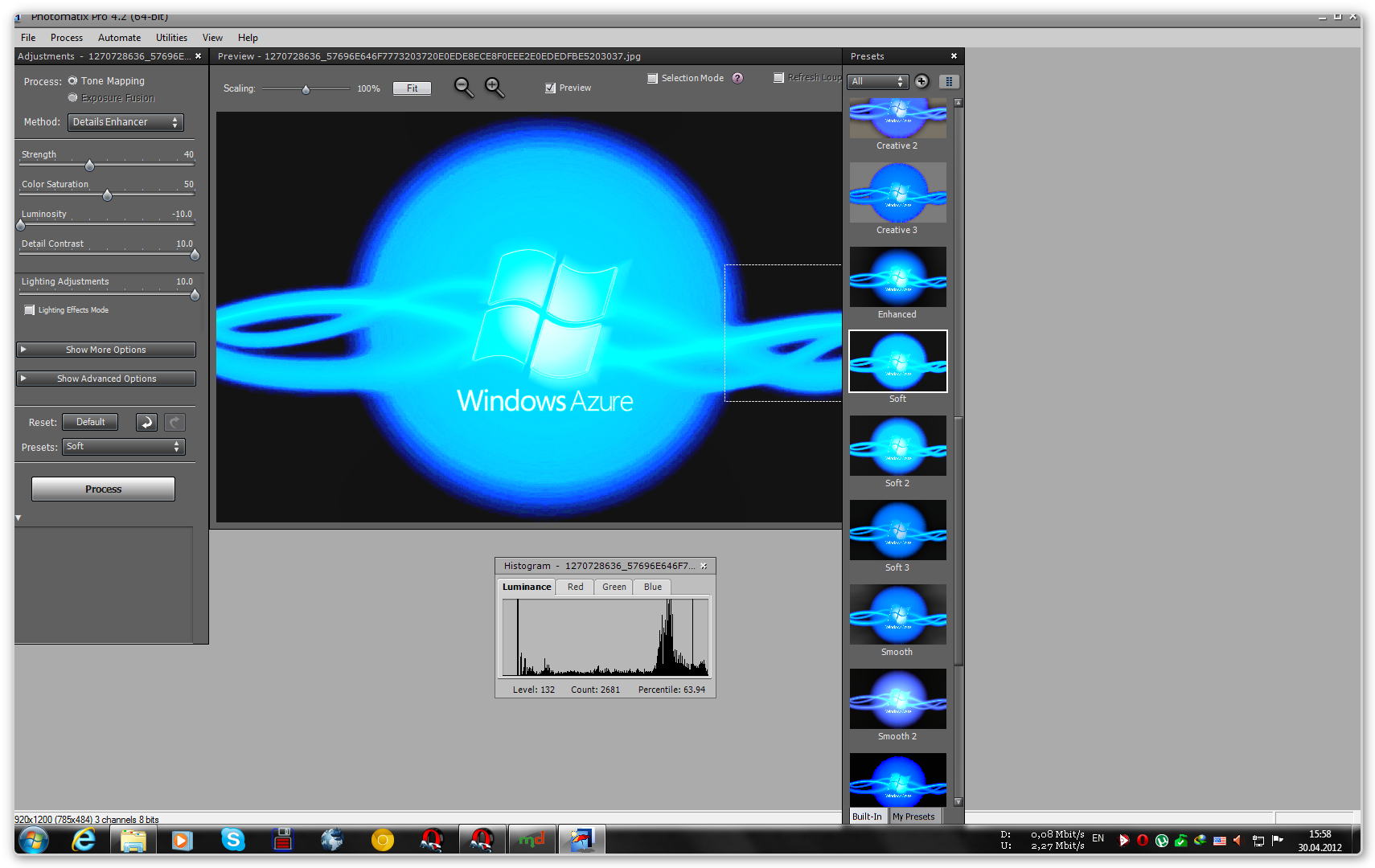The height and width of the screenshot is (868, 1375).
Task: Close the Adjustments panel
Action: tap(198, 56)
